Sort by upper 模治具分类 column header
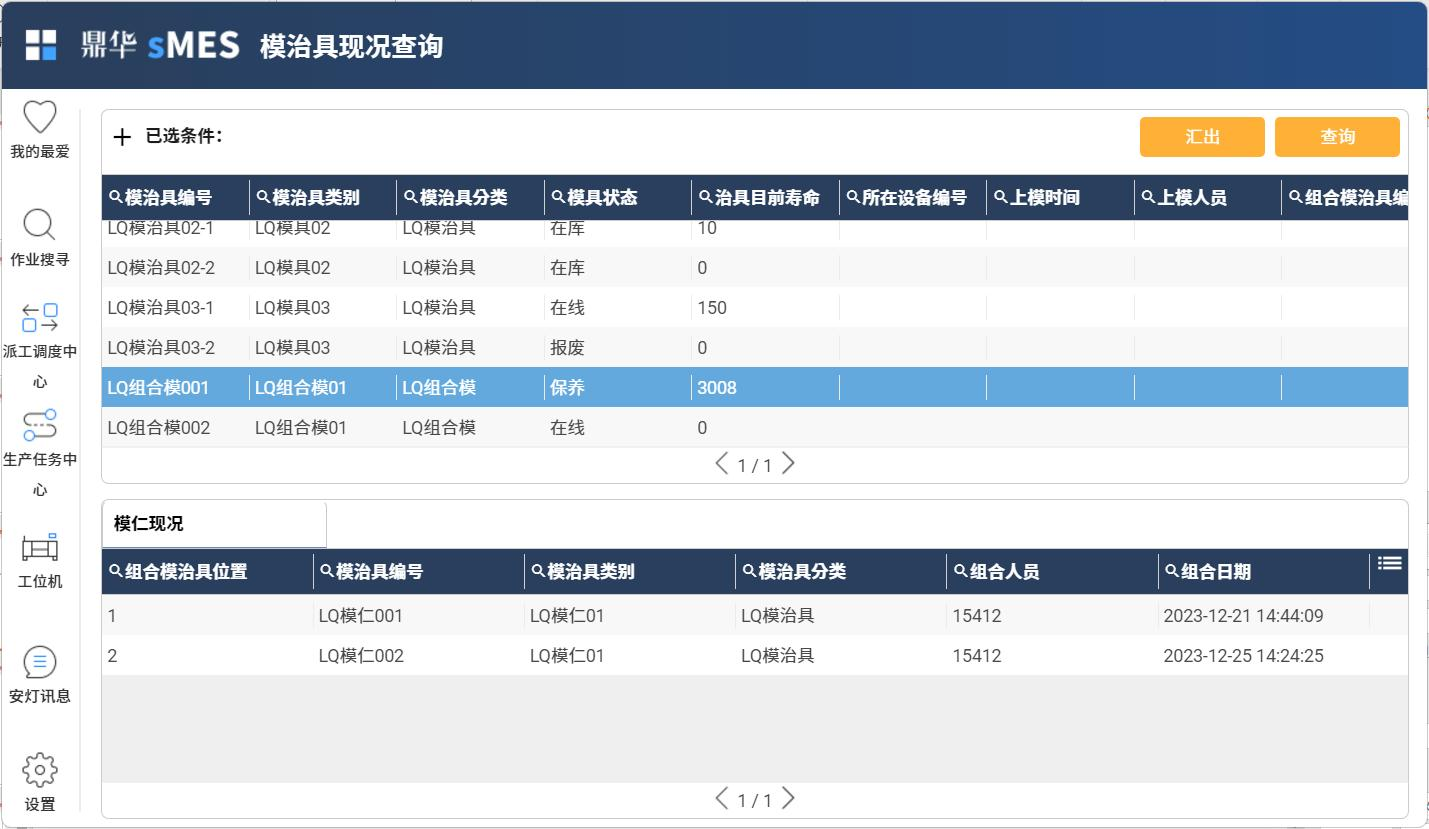 coord(464,198)
